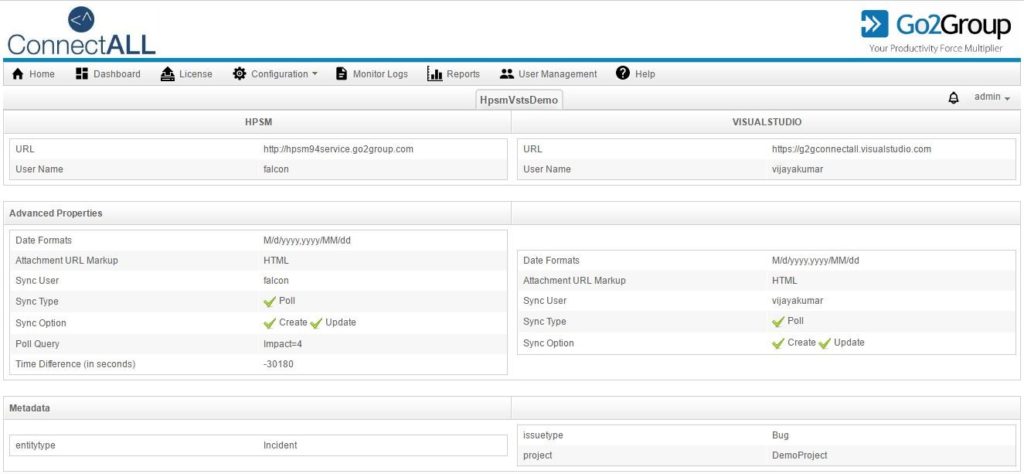Click VisualStudio Date Formats value
Screen dimensions: 1024x474
point(816,261)
